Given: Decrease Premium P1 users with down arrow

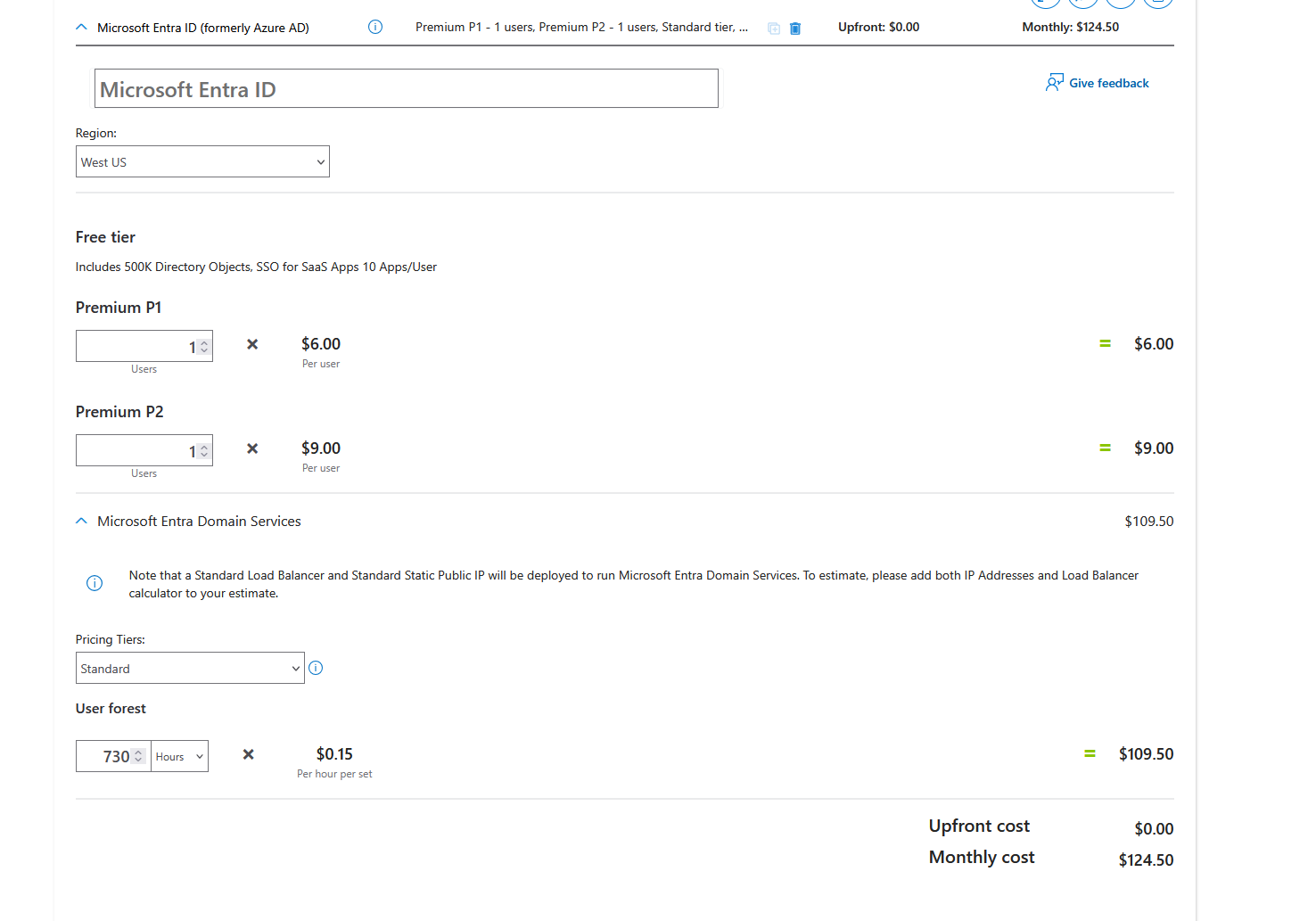Looking at the screenshot, I should (x=204, y=350).
